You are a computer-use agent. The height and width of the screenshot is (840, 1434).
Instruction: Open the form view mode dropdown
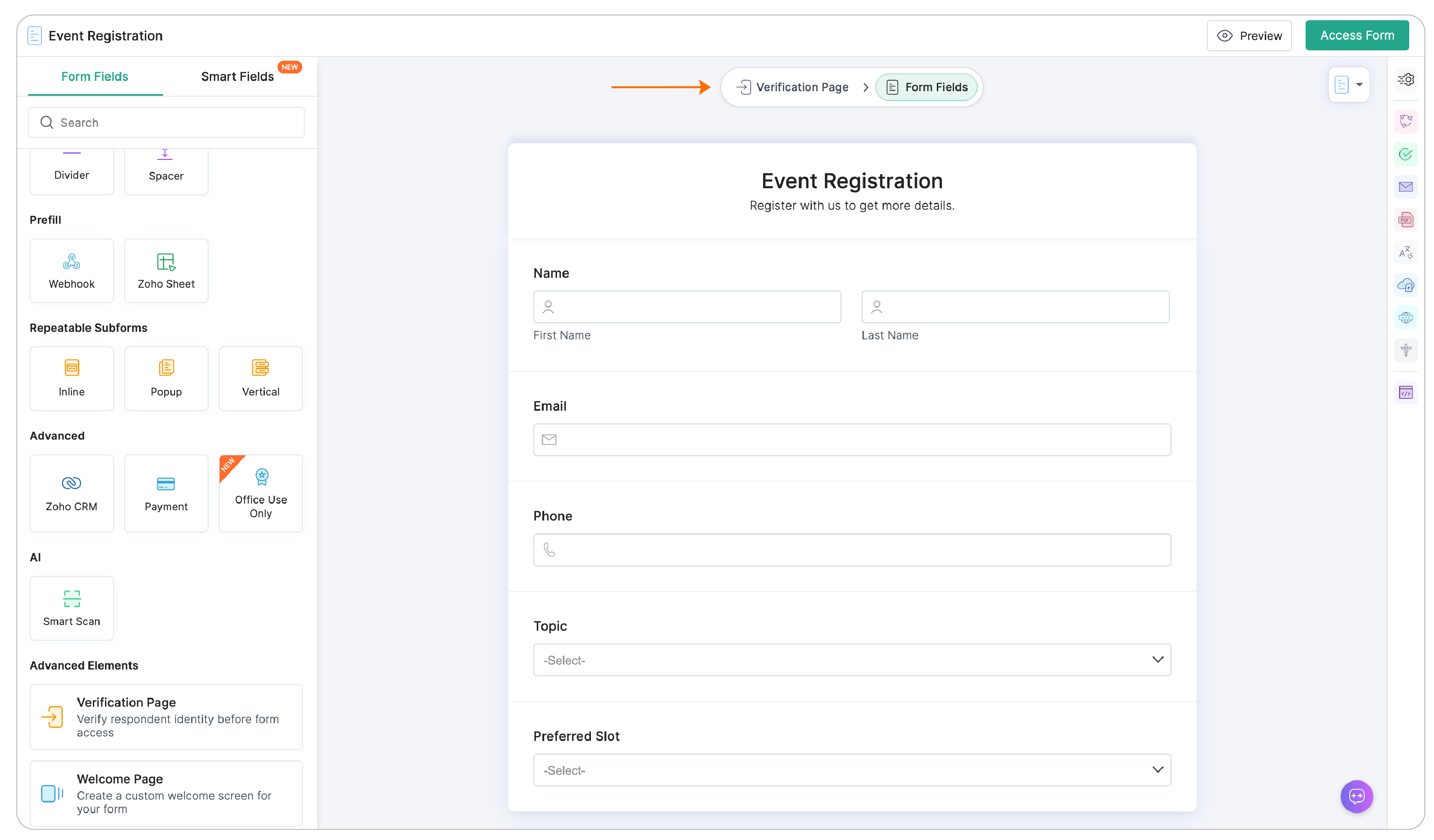1348,85
